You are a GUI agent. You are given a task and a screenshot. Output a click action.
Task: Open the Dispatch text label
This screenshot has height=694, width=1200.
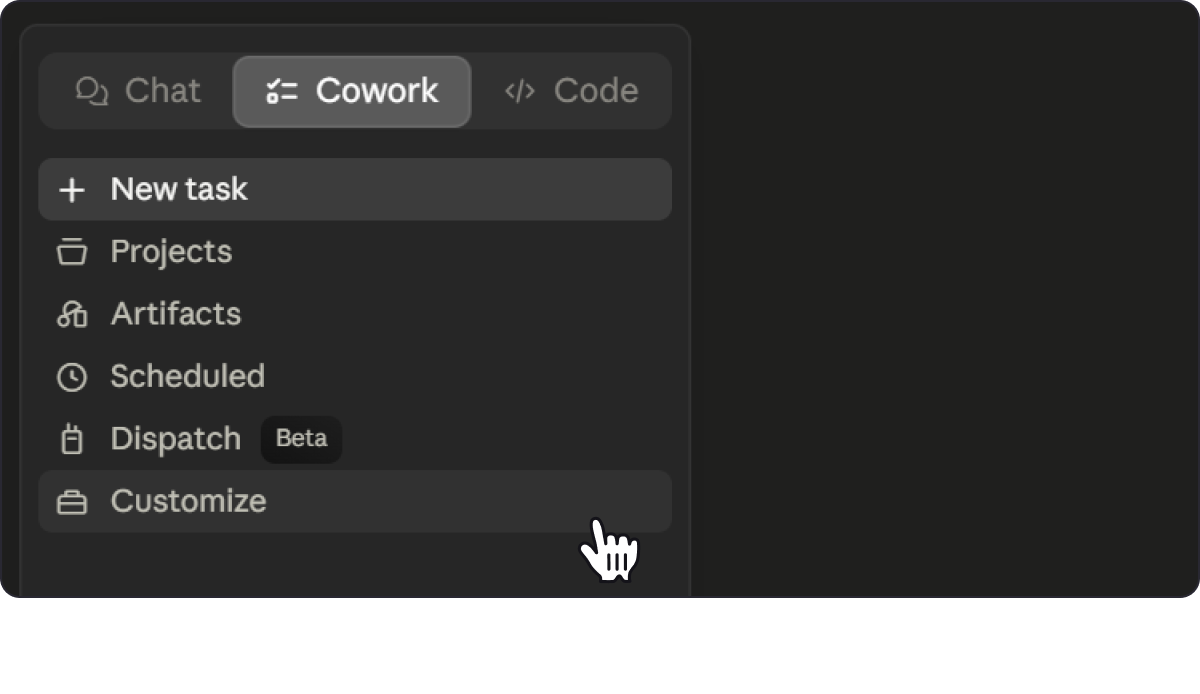point(176,439)
